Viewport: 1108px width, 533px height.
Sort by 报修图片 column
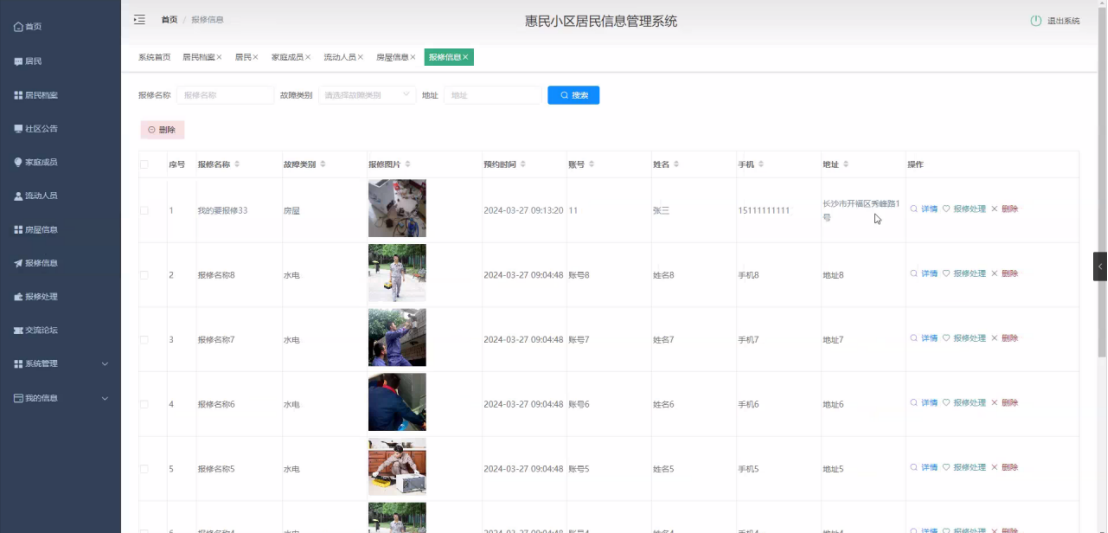408,164
